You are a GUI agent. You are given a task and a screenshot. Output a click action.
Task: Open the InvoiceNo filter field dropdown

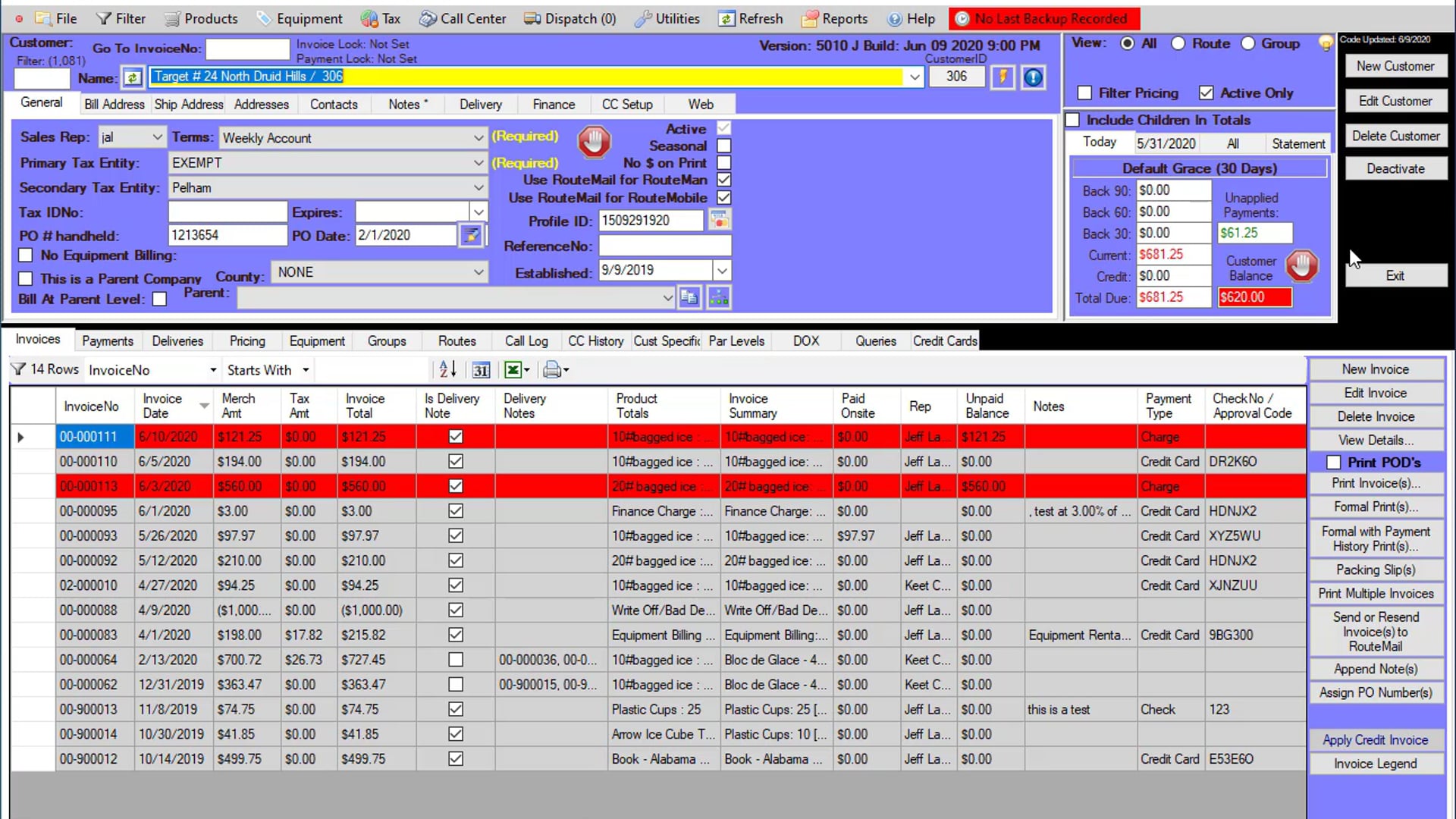212,370
